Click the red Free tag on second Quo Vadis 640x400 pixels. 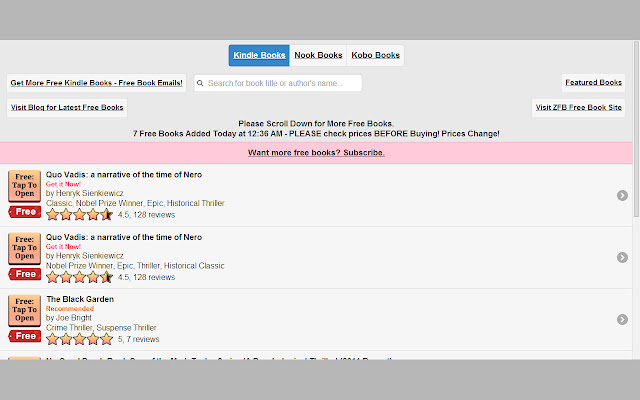[24, 274]
